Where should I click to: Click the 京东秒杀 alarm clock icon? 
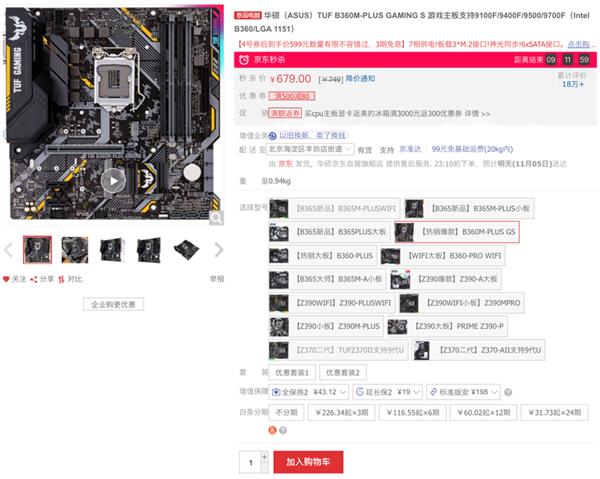click(x=244, y=60)
